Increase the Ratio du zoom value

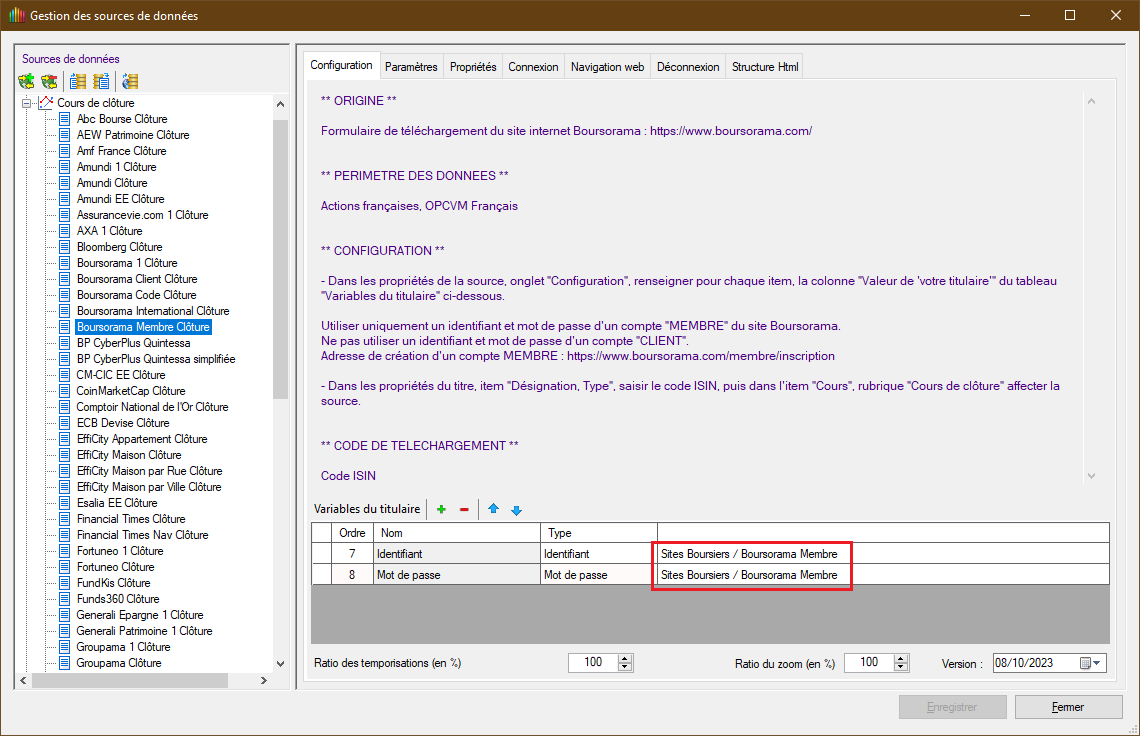click(901, 658)
